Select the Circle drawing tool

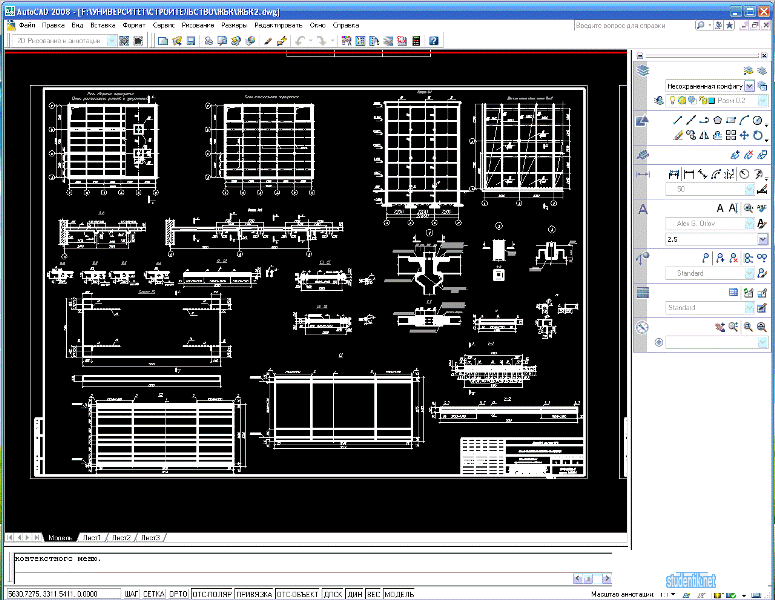click(x=757, y=120)
